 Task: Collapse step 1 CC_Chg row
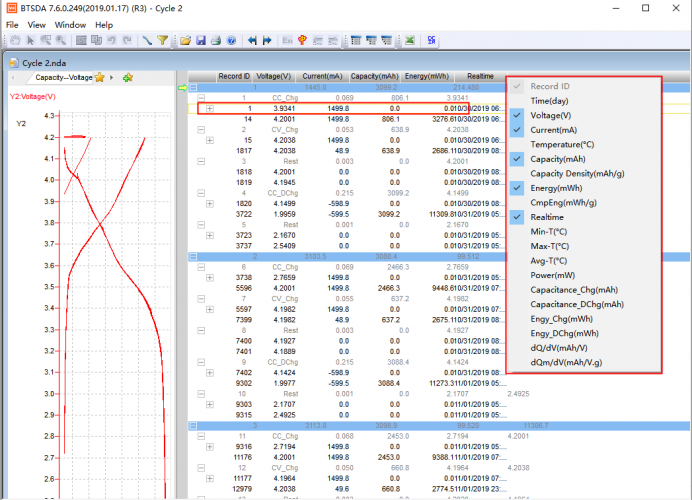tap(201, 98)
